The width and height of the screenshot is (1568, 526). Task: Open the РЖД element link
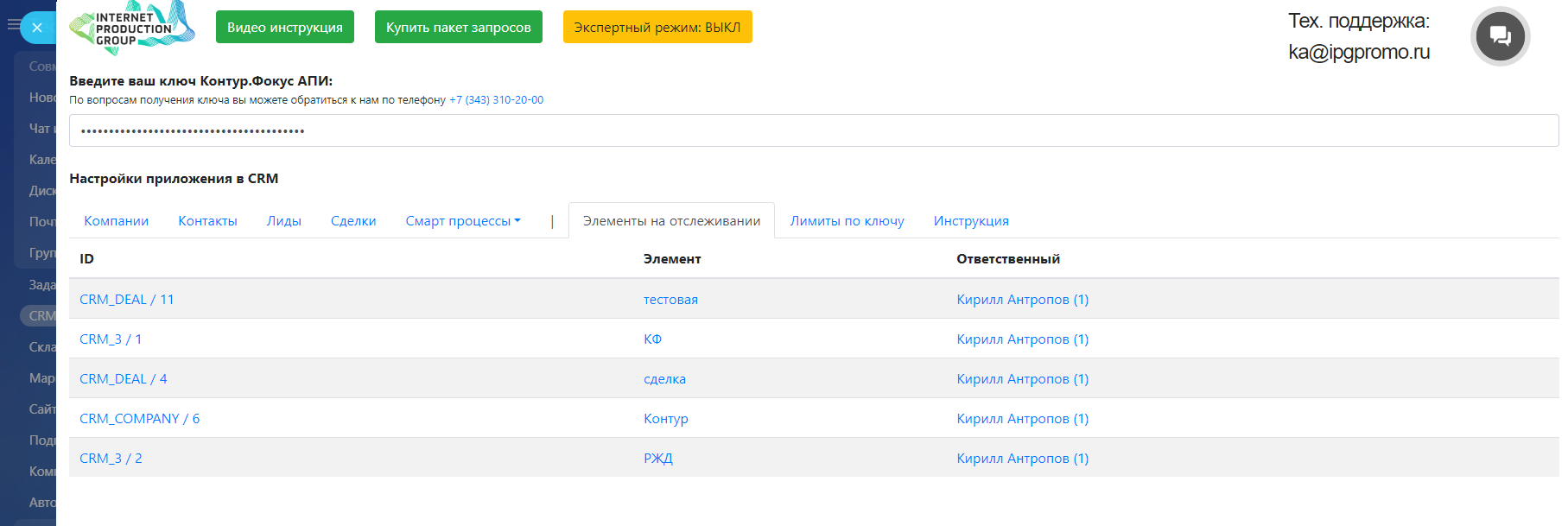[657, 459]
